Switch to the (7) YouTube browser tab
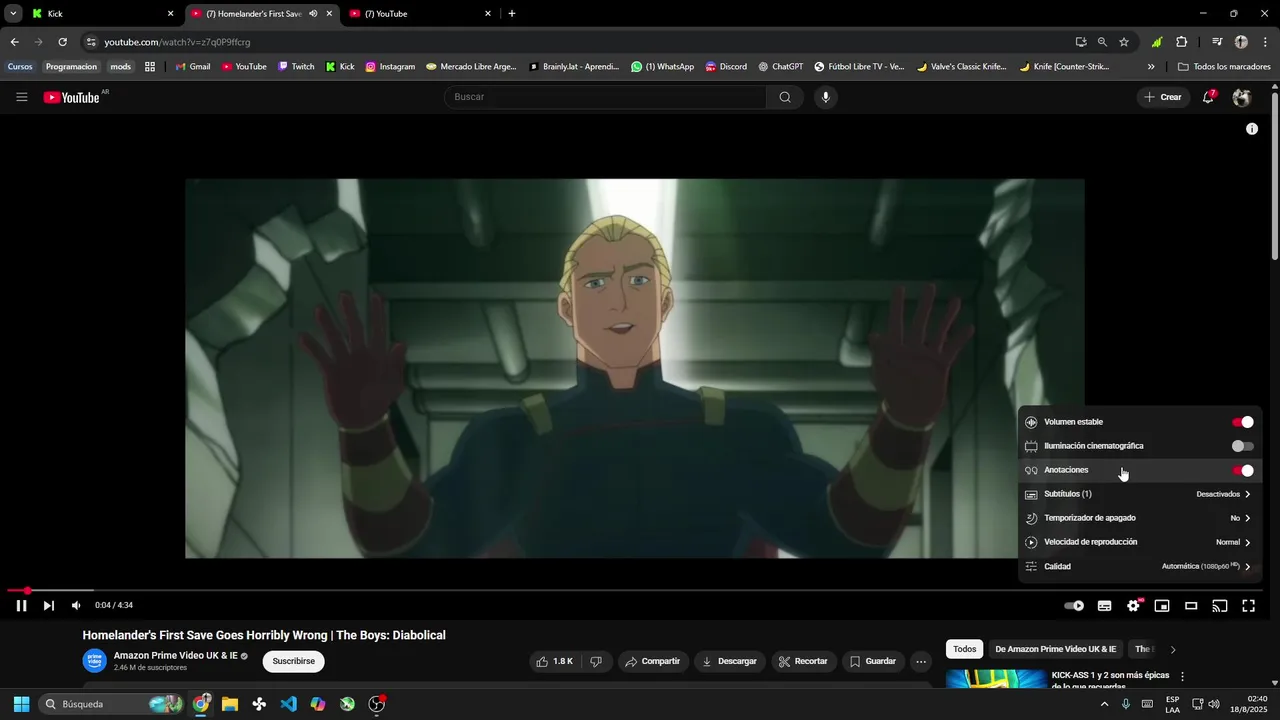Image resolution: width=1280 pixels, height=720 pixels. click(420, 14)
